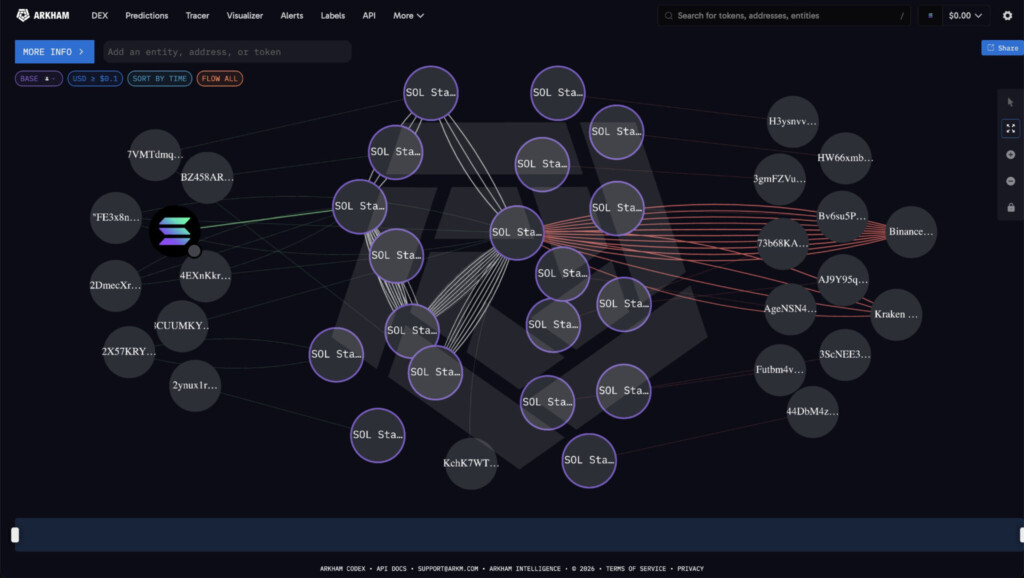
Task: Click the Share button
Action: pyautogui.click(x=1002, y=48)
